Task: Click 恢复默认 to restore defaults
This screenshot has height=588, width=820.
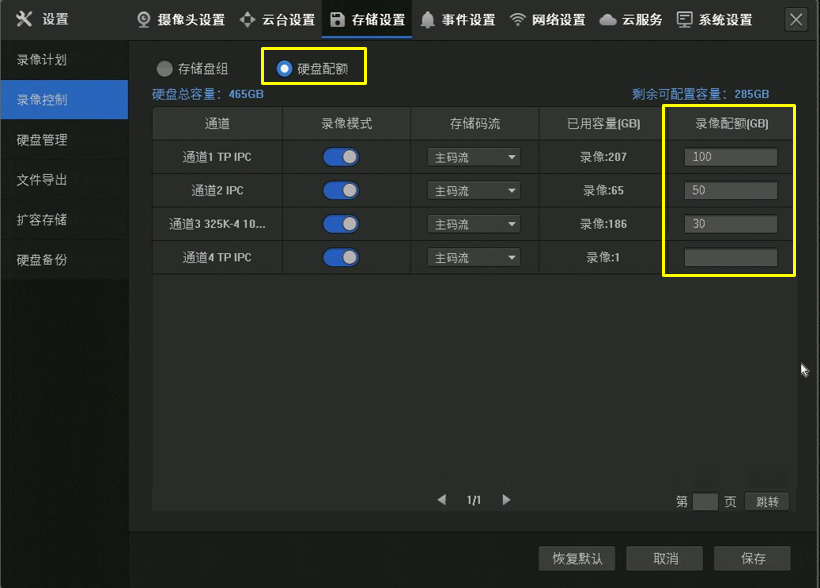Action: click(x=576, y=558)
